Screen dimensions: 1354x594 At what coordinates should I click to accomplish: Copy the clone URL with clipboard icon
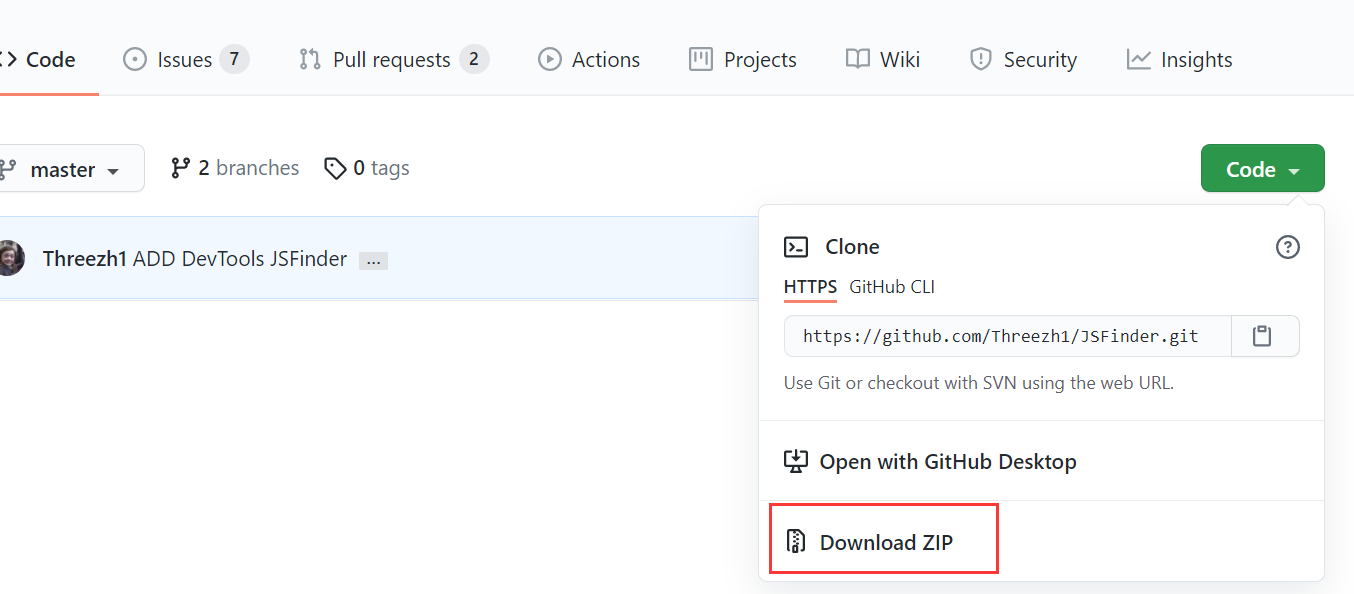[x=1264, y=336]
